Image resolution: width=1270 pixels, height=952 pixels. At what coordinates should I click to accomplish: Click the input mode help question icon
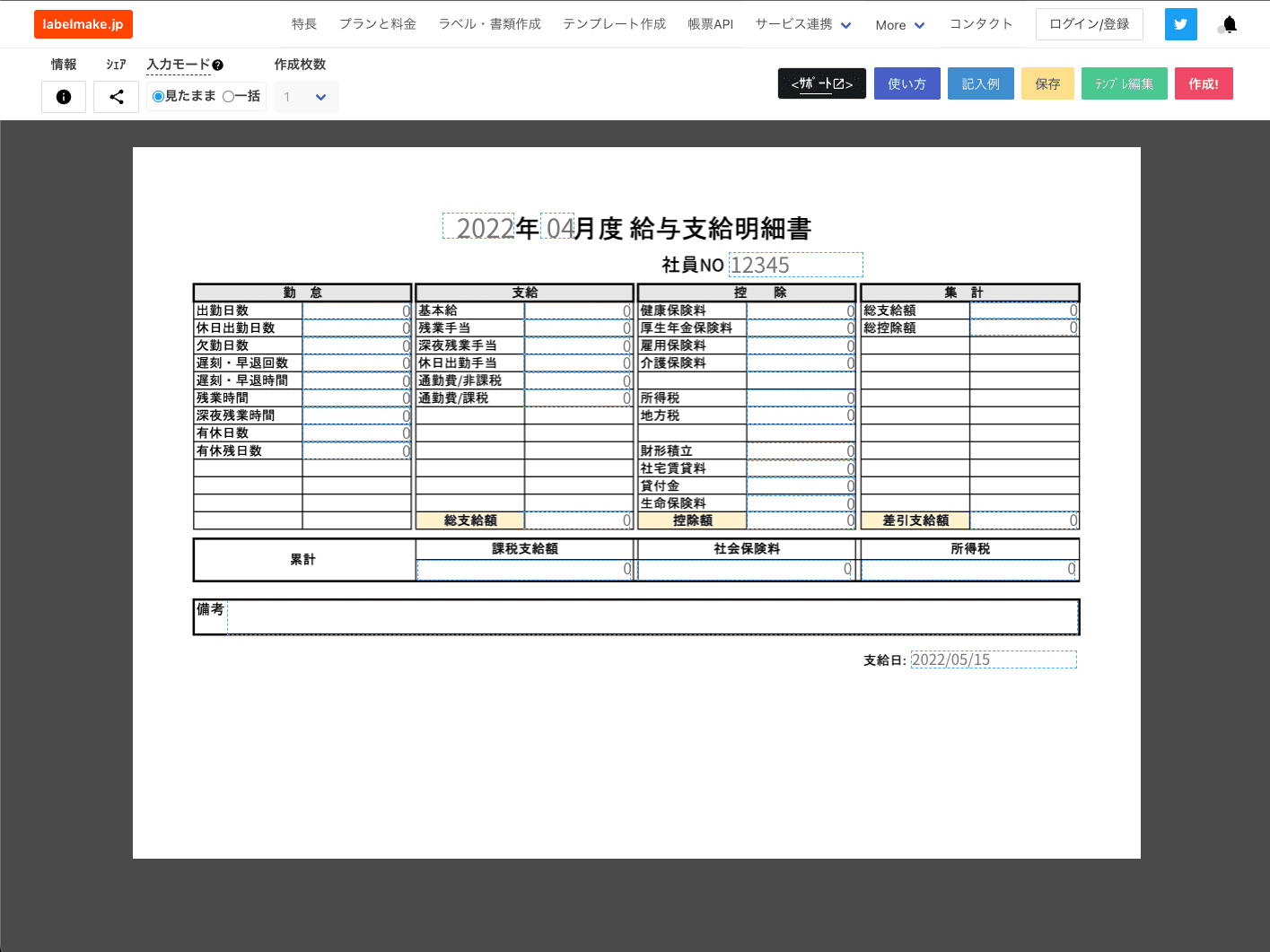(218, 66)
